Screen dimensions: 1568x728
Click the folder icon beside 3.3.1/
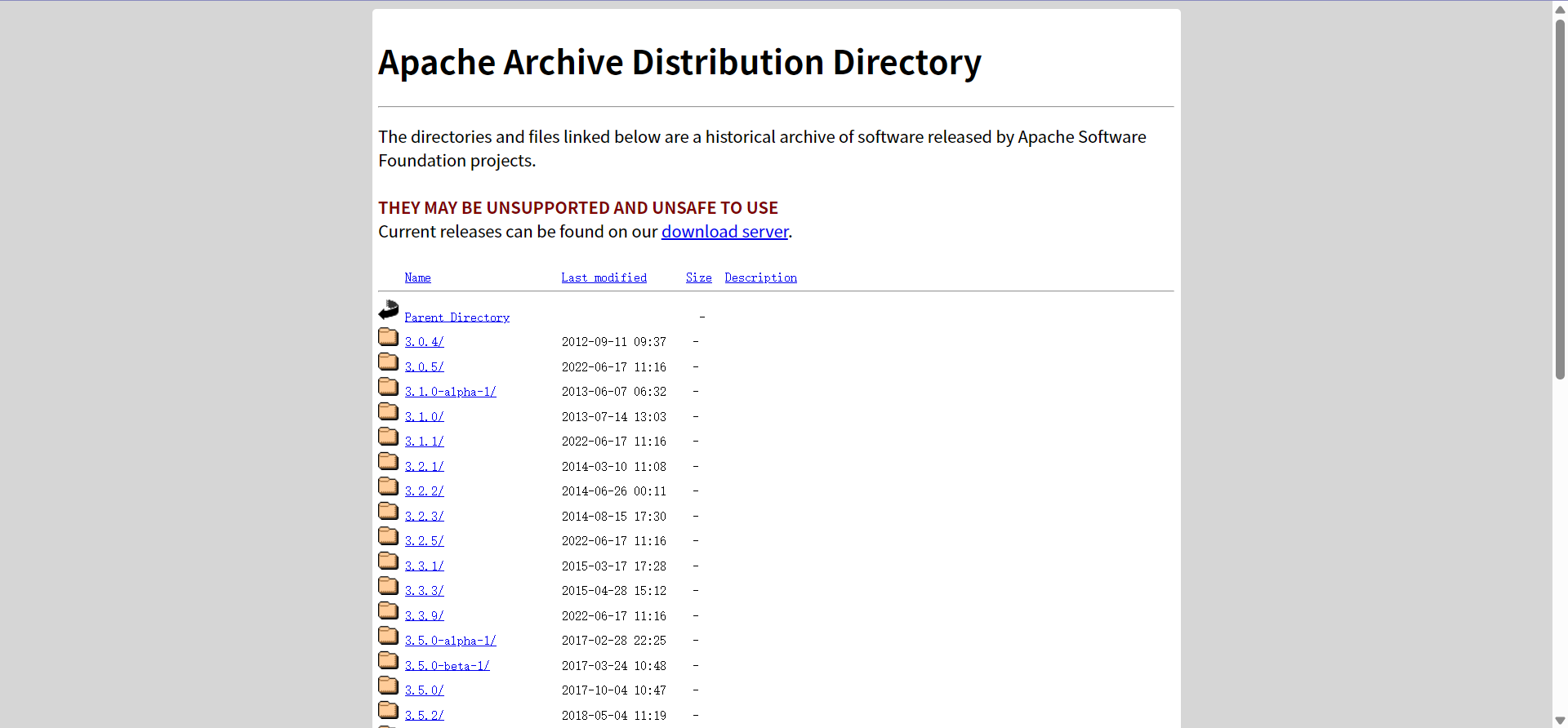pos(389,561)
